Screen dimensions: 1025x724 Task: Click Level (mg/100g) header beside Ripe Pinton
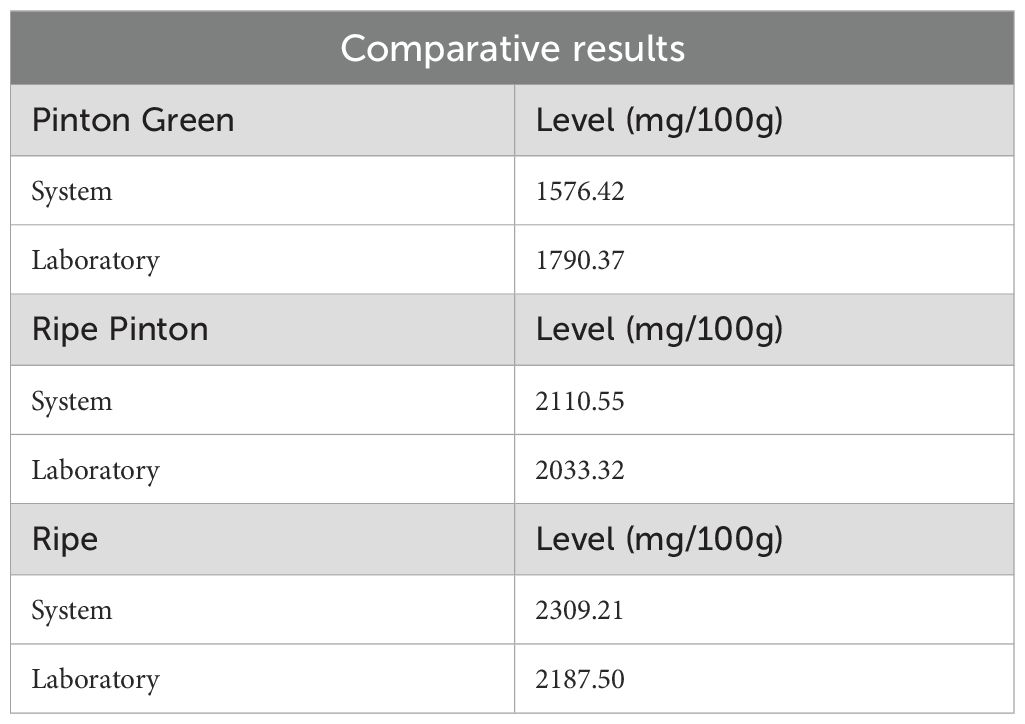tap(659, 330)
